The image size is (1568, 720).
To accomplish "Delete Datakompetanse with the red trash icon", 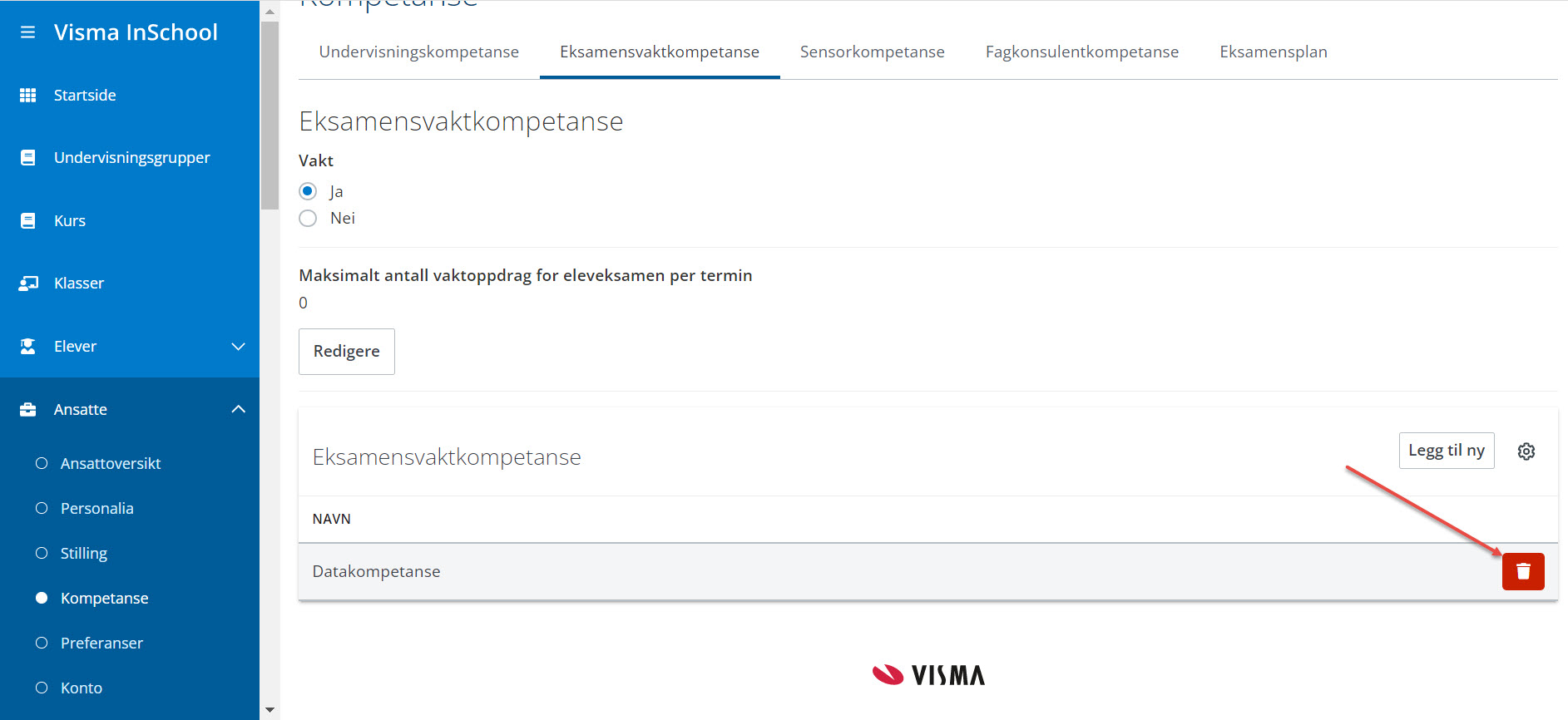I will point(1523,571).
